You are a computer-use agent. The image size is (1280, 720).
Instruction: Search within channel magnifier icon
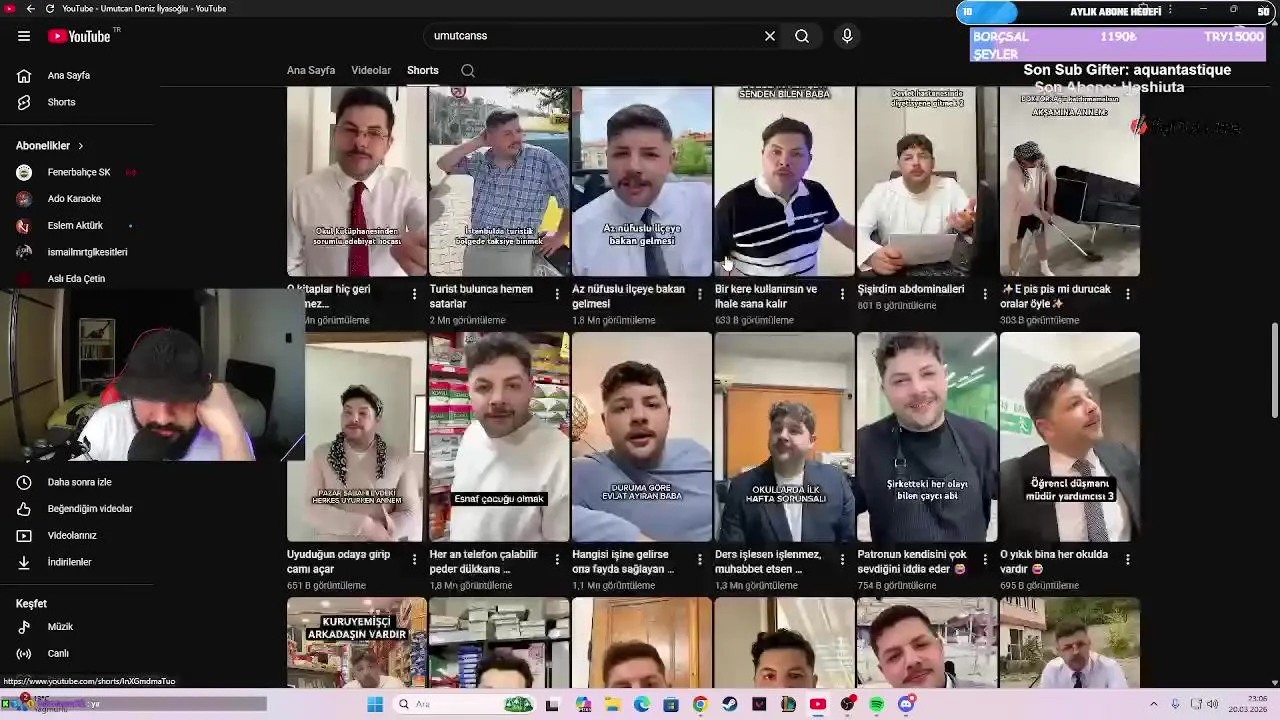tap(468, 71)
